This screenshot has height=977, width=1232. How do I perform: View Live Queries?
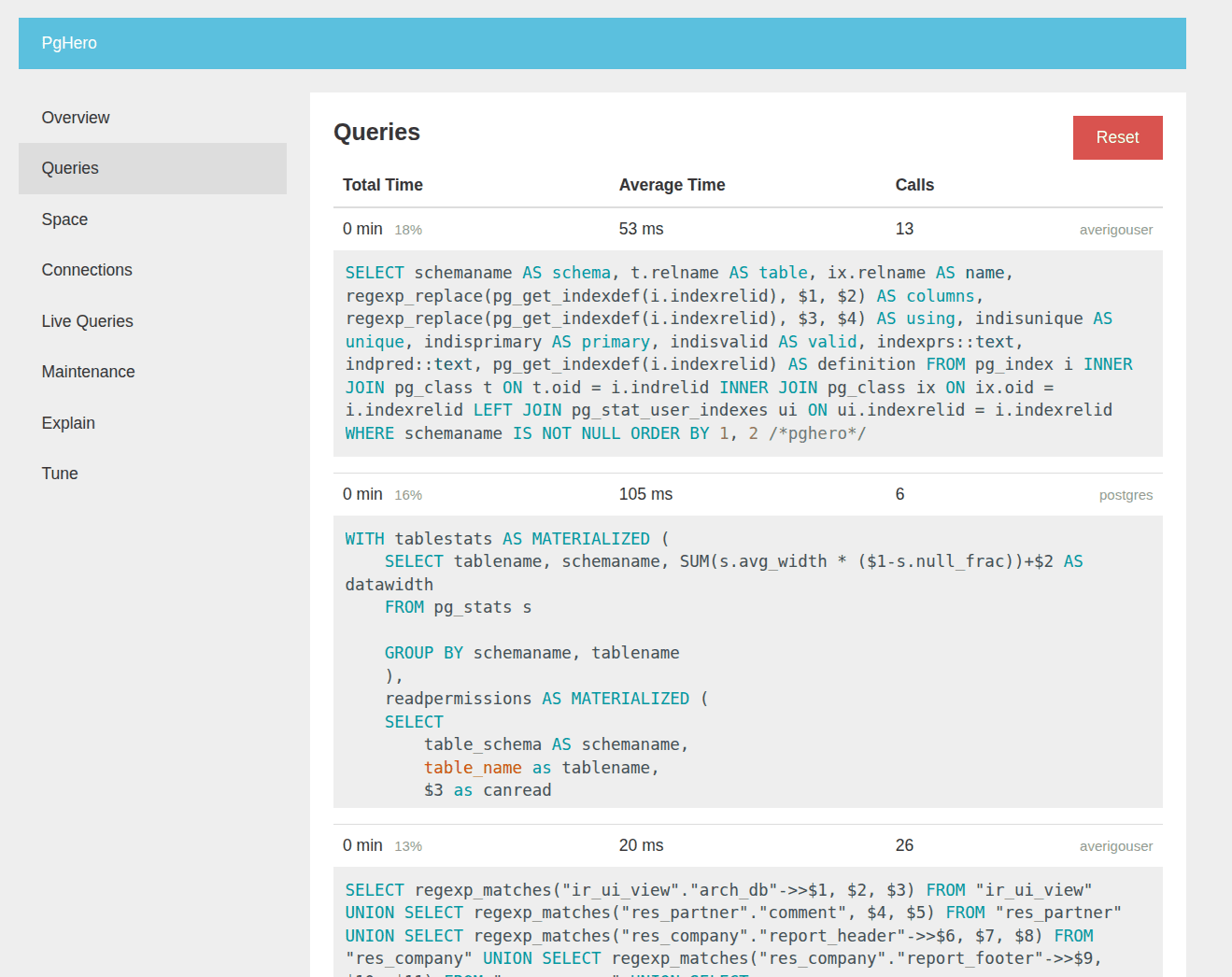click(87, 320)
